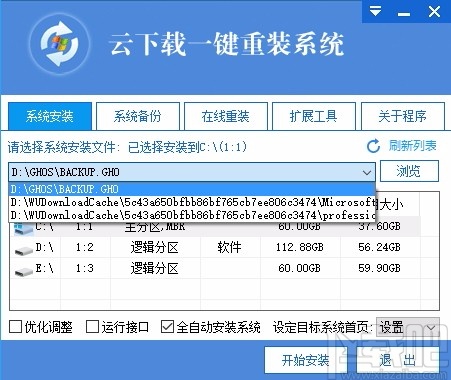Uncheck the 全自动安装系统 checkbox

[x=167, y=327]
